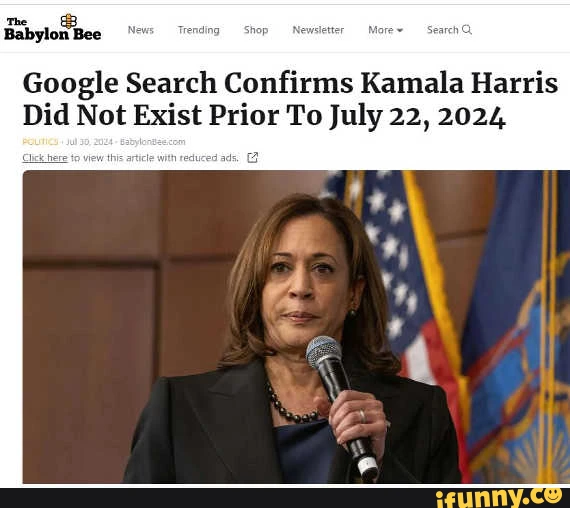The width and height of the screenshot is (570, 508).
Task: Open the article's main photo
Action: click(296, 327)
